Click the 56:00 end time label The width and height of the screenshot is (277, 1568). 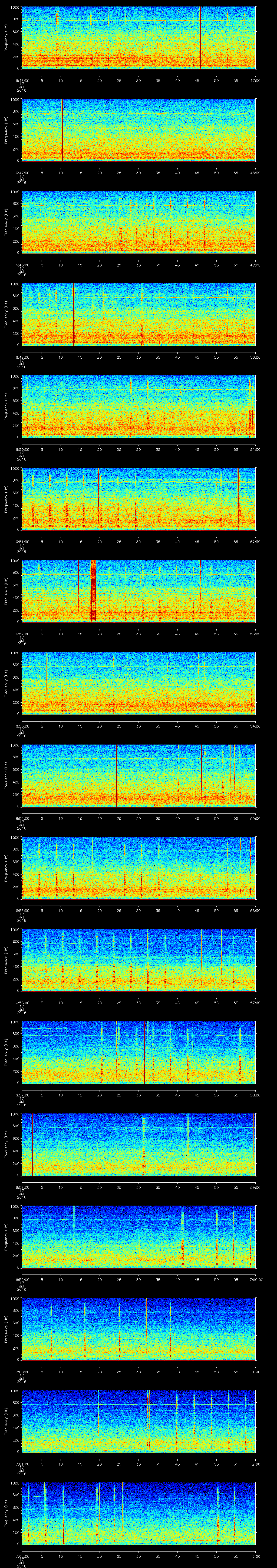(256, 910)
